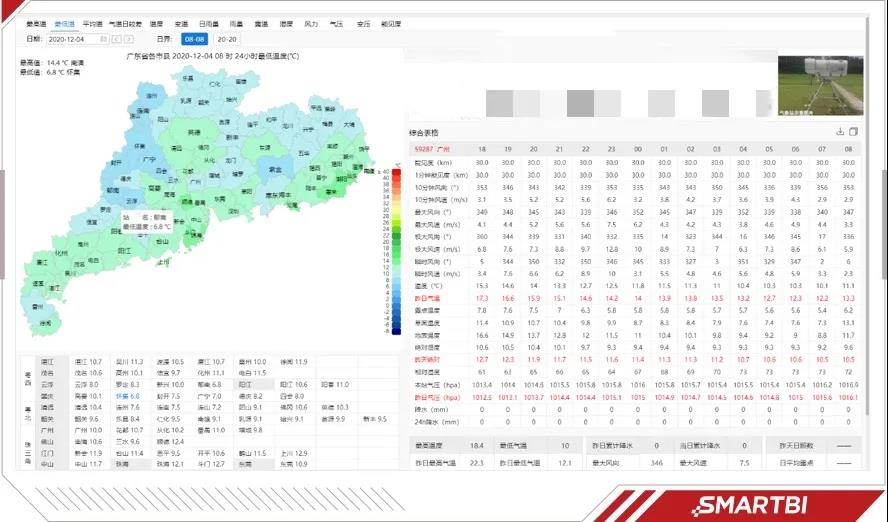Image resolution: width=888 pixels, height=522 pixels.
Task: Click the 温度 (℃) row label
Action: click(x=428, y=285)
